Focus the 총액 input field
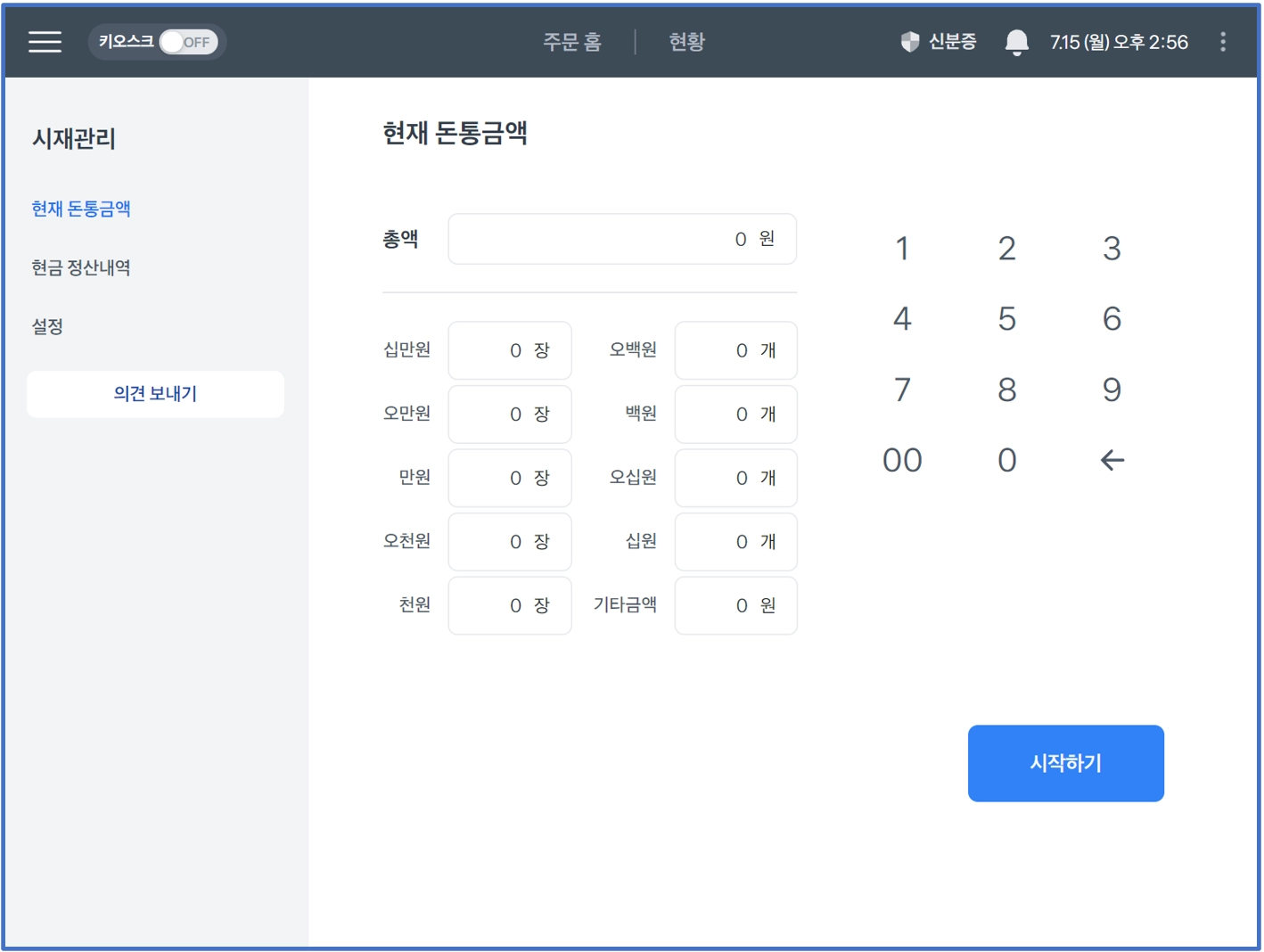 pyautogui.click(x=622, y=239)
